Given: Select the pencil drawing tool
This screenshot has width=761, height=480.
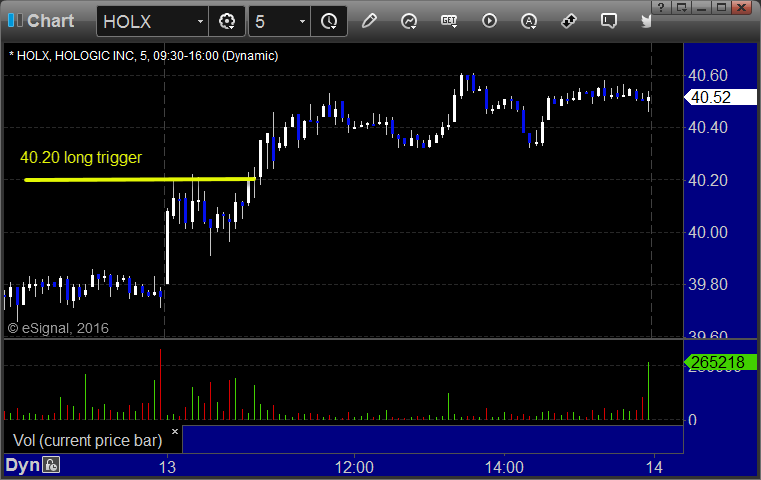Looking at the screenshot, I should (369, 21).
